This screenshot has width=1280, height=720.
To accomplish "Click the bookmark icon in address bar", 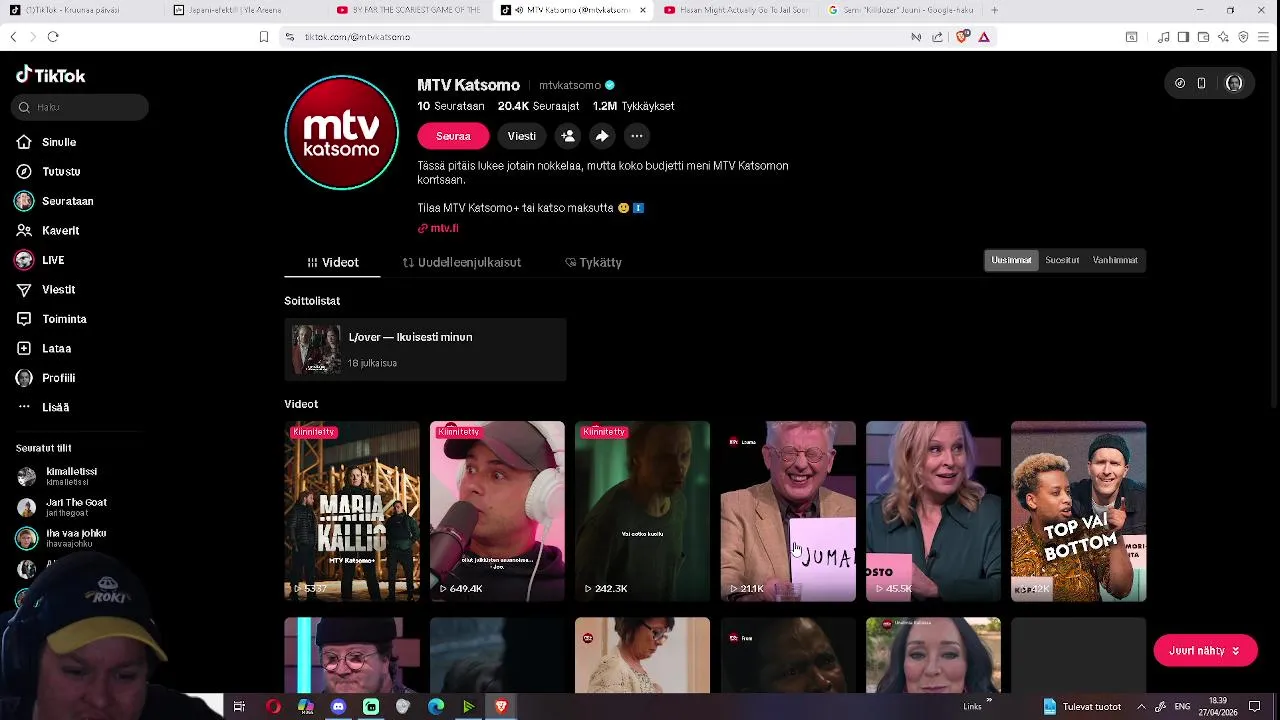I will (264, 36).
